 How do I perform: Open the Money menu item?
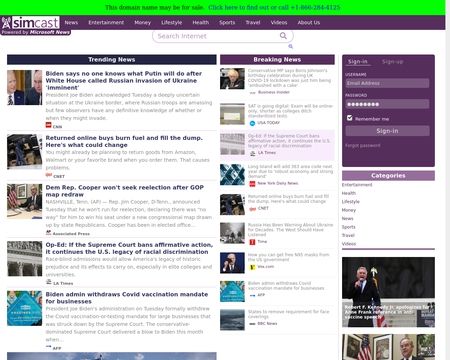coord(143,23)
